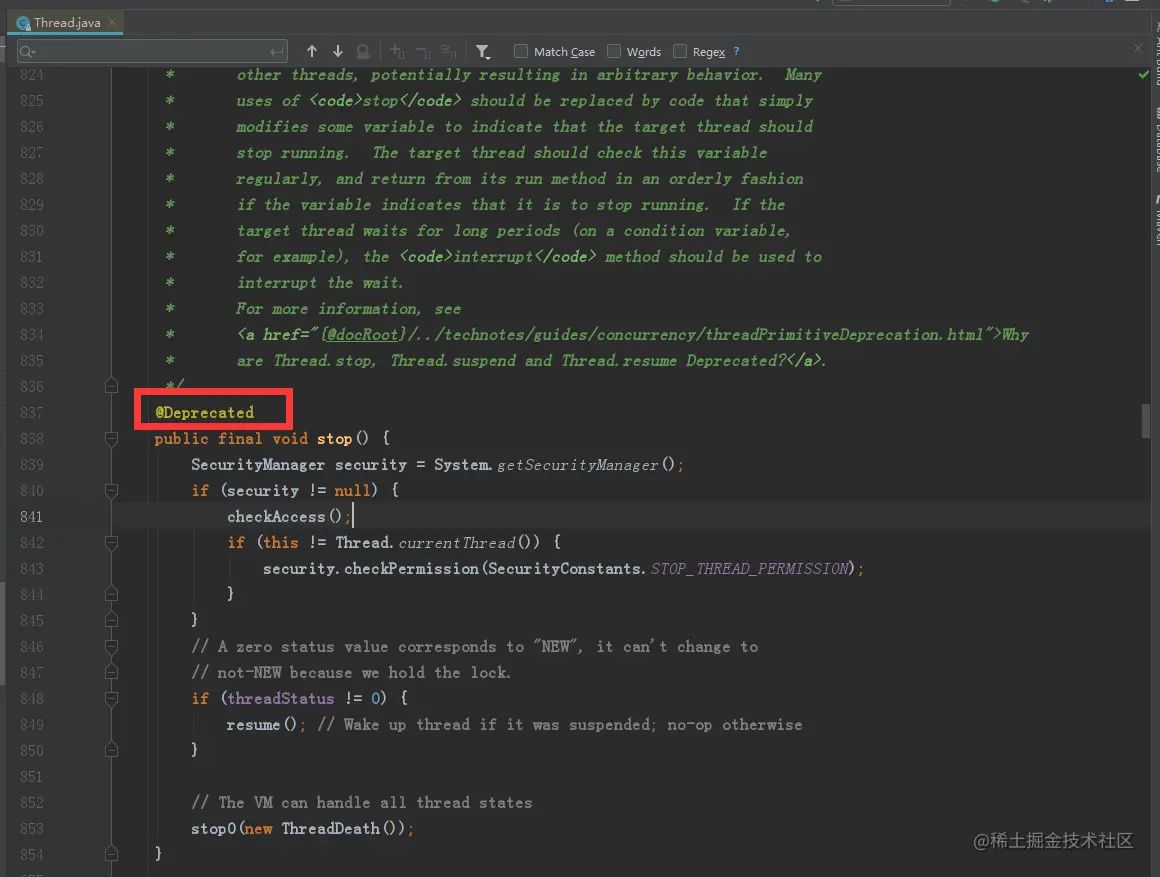Image resolution: width=1160 pixels, height=877 pixels.
Task: Focus the search text input field
Action: point(152,52)
